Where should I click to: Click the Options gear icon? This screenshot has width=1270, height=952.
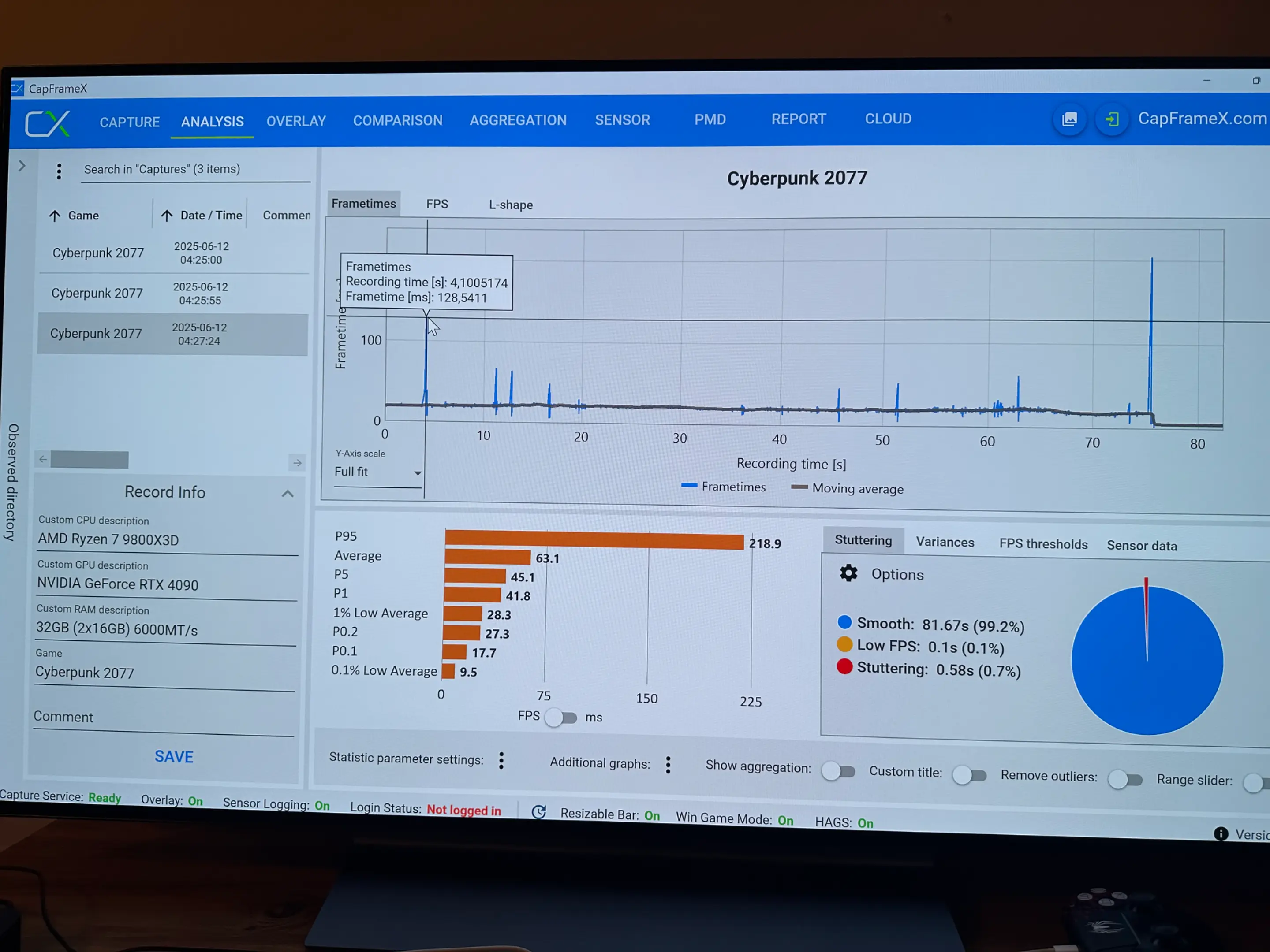848,573
